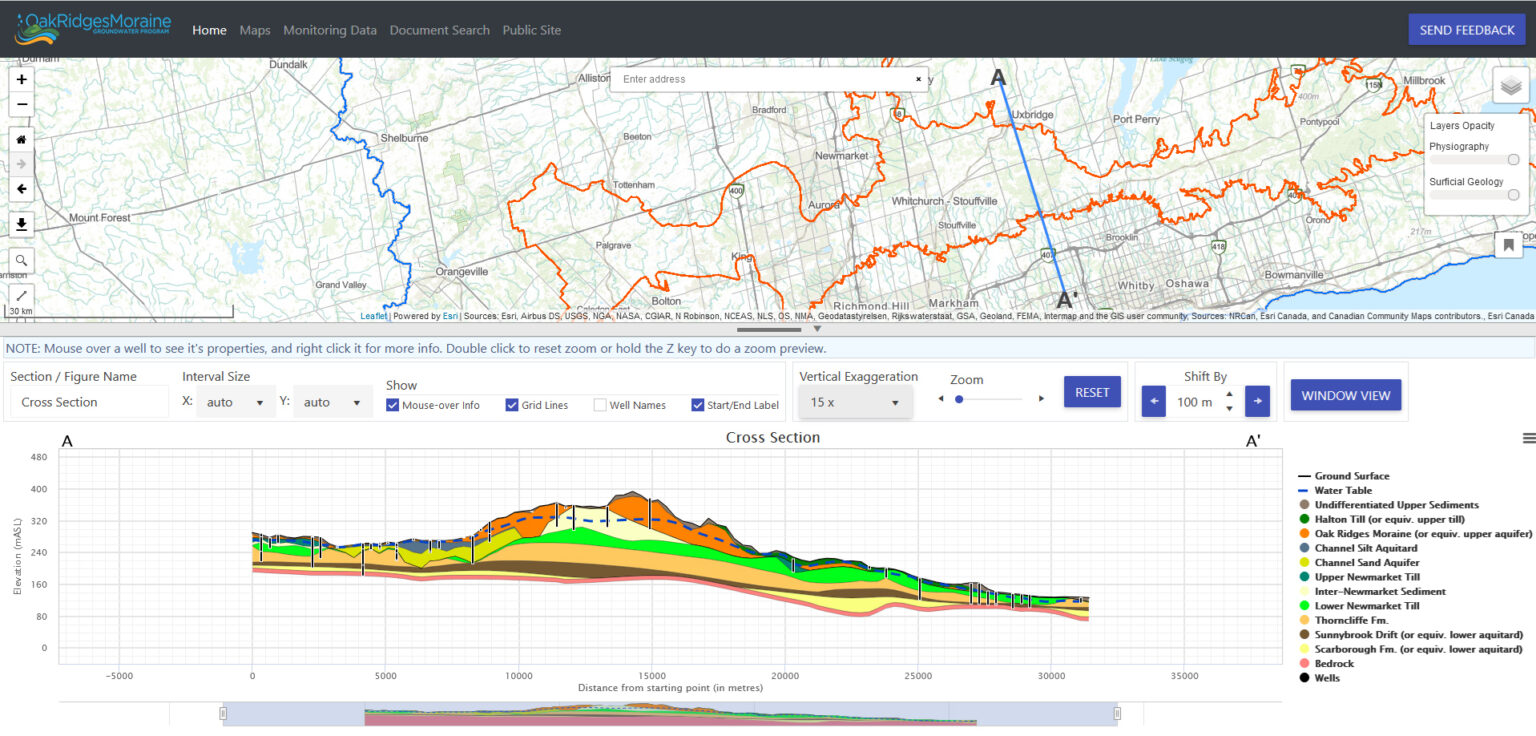Click the back navigation arrow icon
Viewport: 1536px width, 736px height.
coord(21,188)
